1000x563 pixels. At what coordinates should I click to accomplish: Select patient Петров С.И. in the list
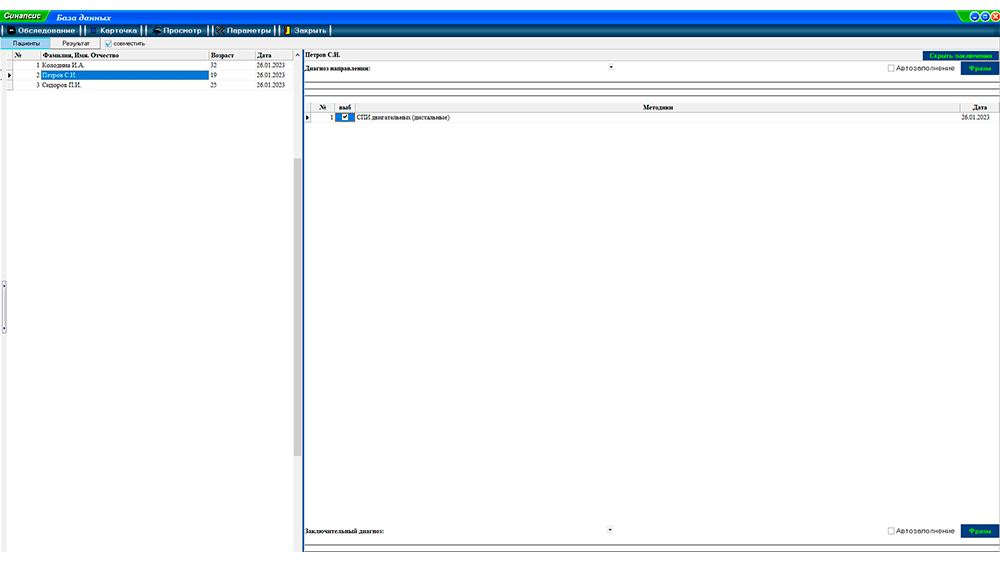(x=124, y=75)
